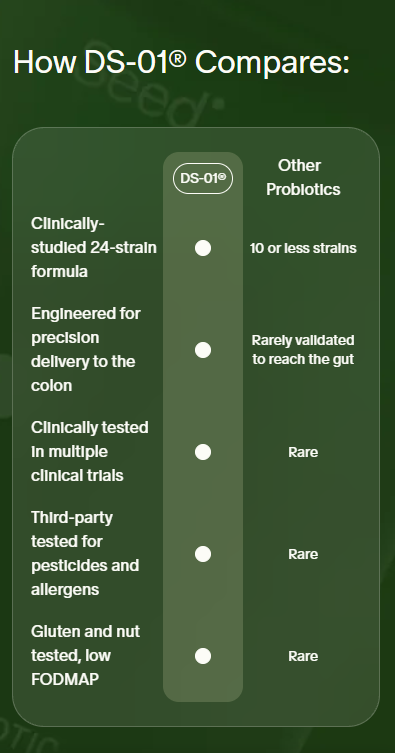Screen dimensions: 395x753
Task: Click "Rare" in the pesticides row
Action: tap(303, 554)
